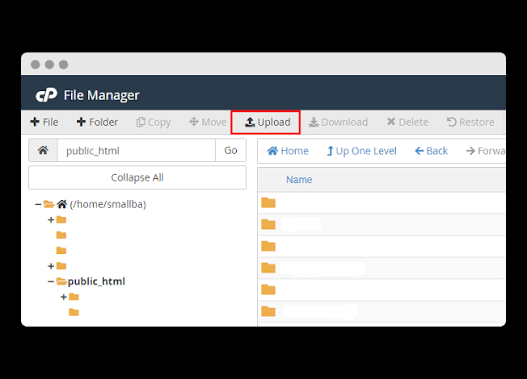Image resolution: width=527 pixels, height=379 pixels.
Task: Click the Restore toolbar button
Action: point(470,122)
